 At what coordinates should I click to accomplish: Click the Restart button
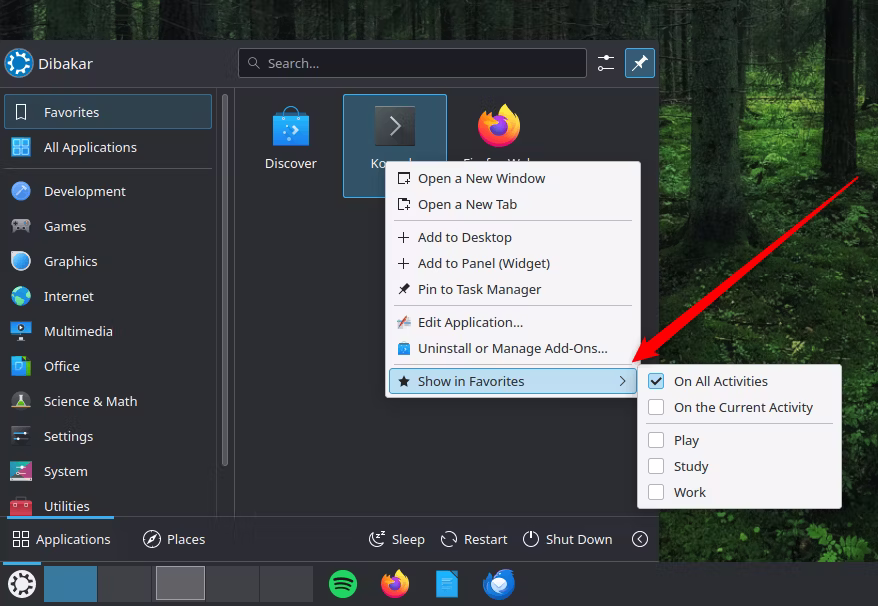[475, 539]
